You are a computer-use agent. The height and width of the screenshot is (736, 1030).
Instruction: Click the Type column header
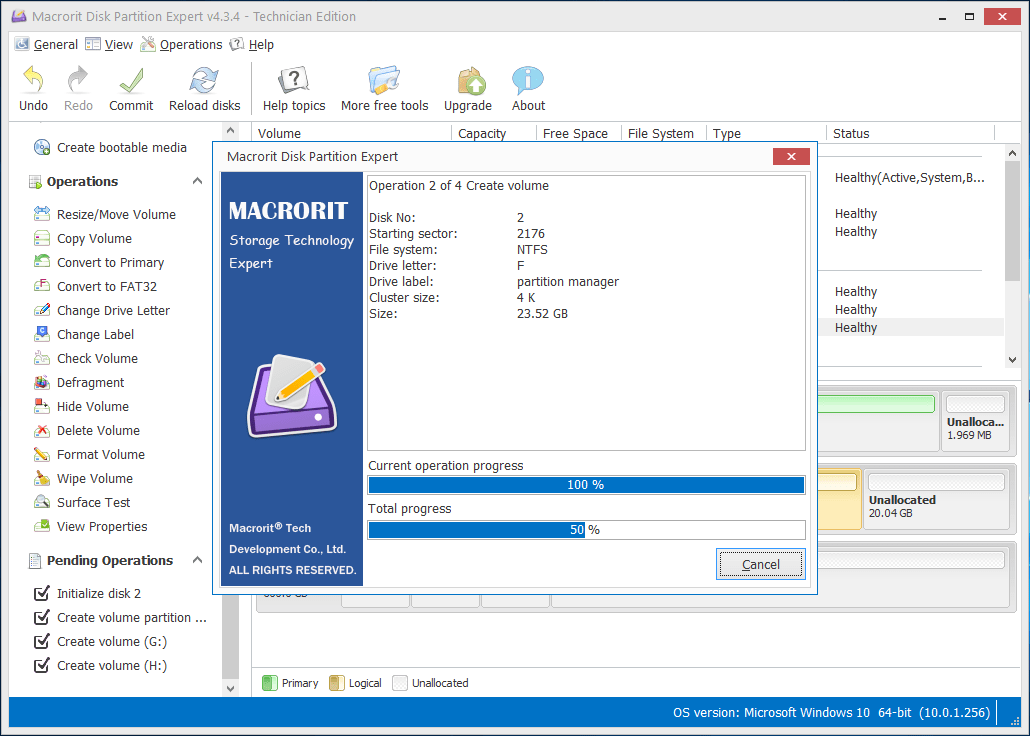point(766,133)
